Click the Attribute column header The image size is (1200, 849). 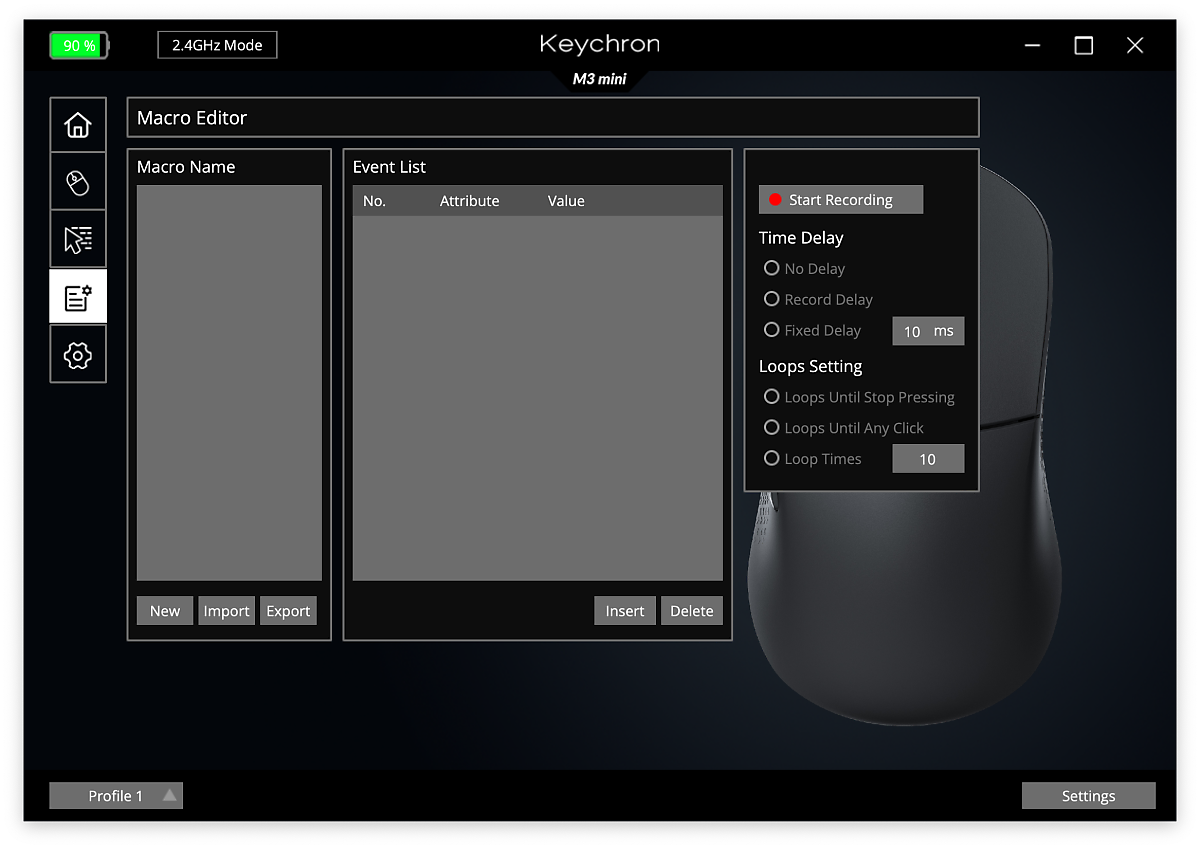click(x=469, y=201)
